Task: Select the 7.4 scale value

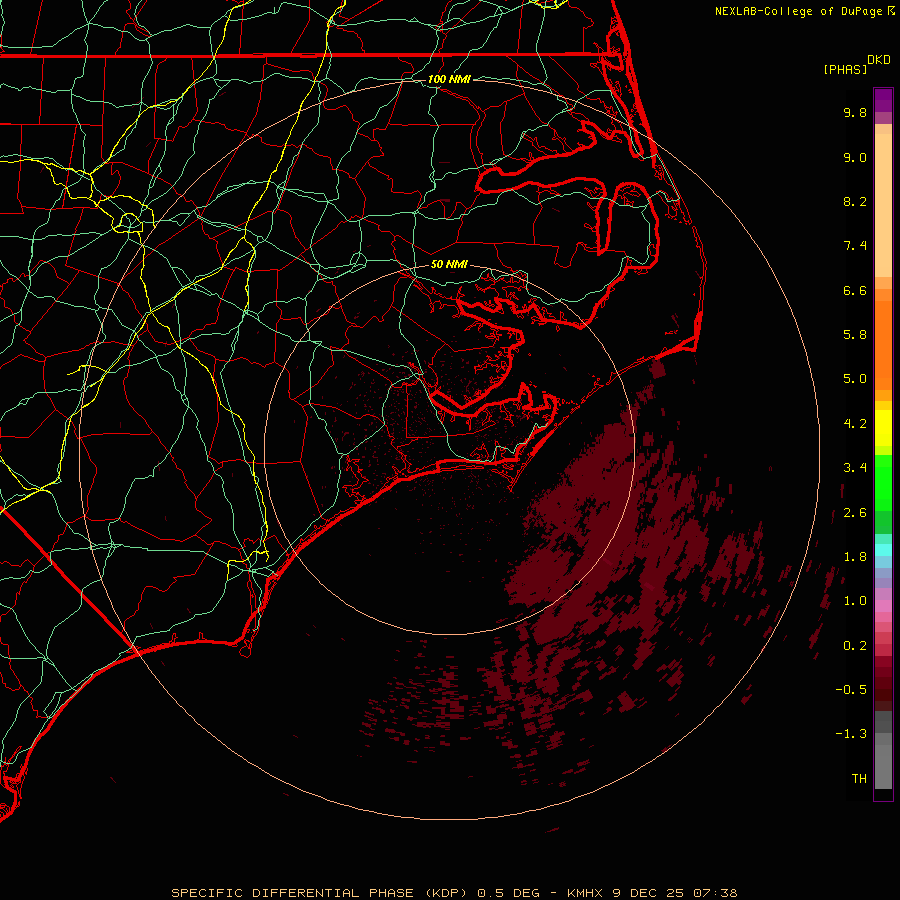Action: coord(855,246)
